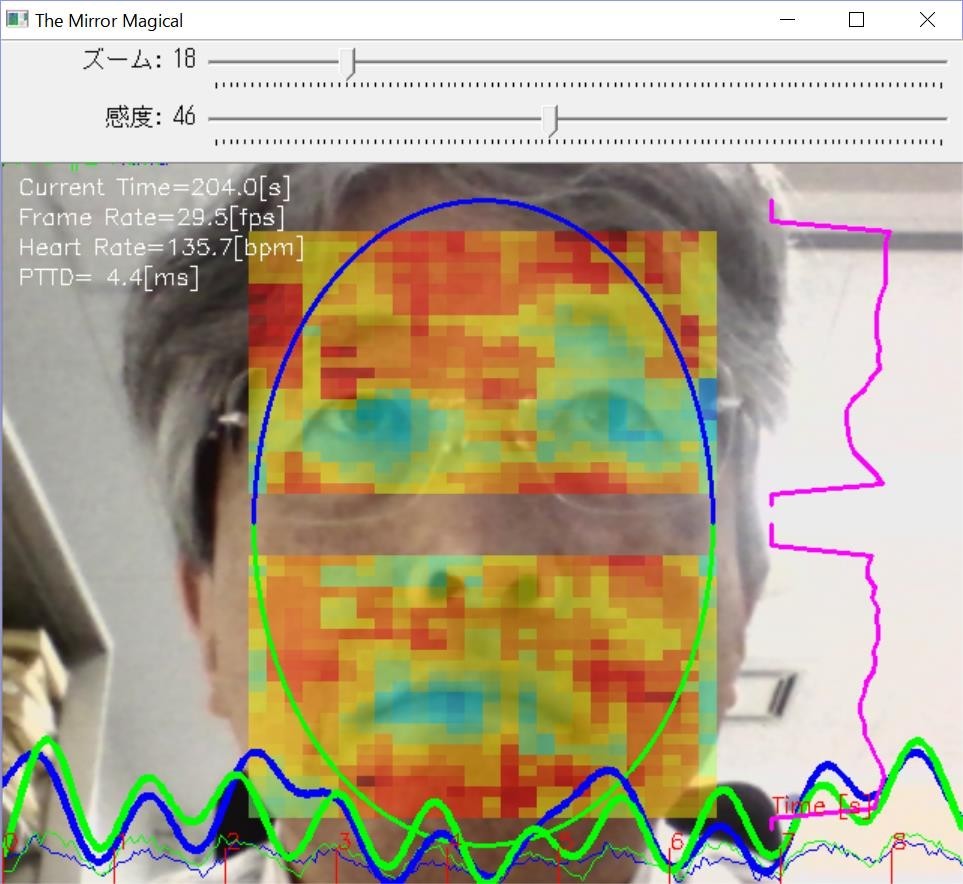Click the time axis marker labeled 6
The width and height of the screenshot is (963, 884).
[x=677, y=842]
